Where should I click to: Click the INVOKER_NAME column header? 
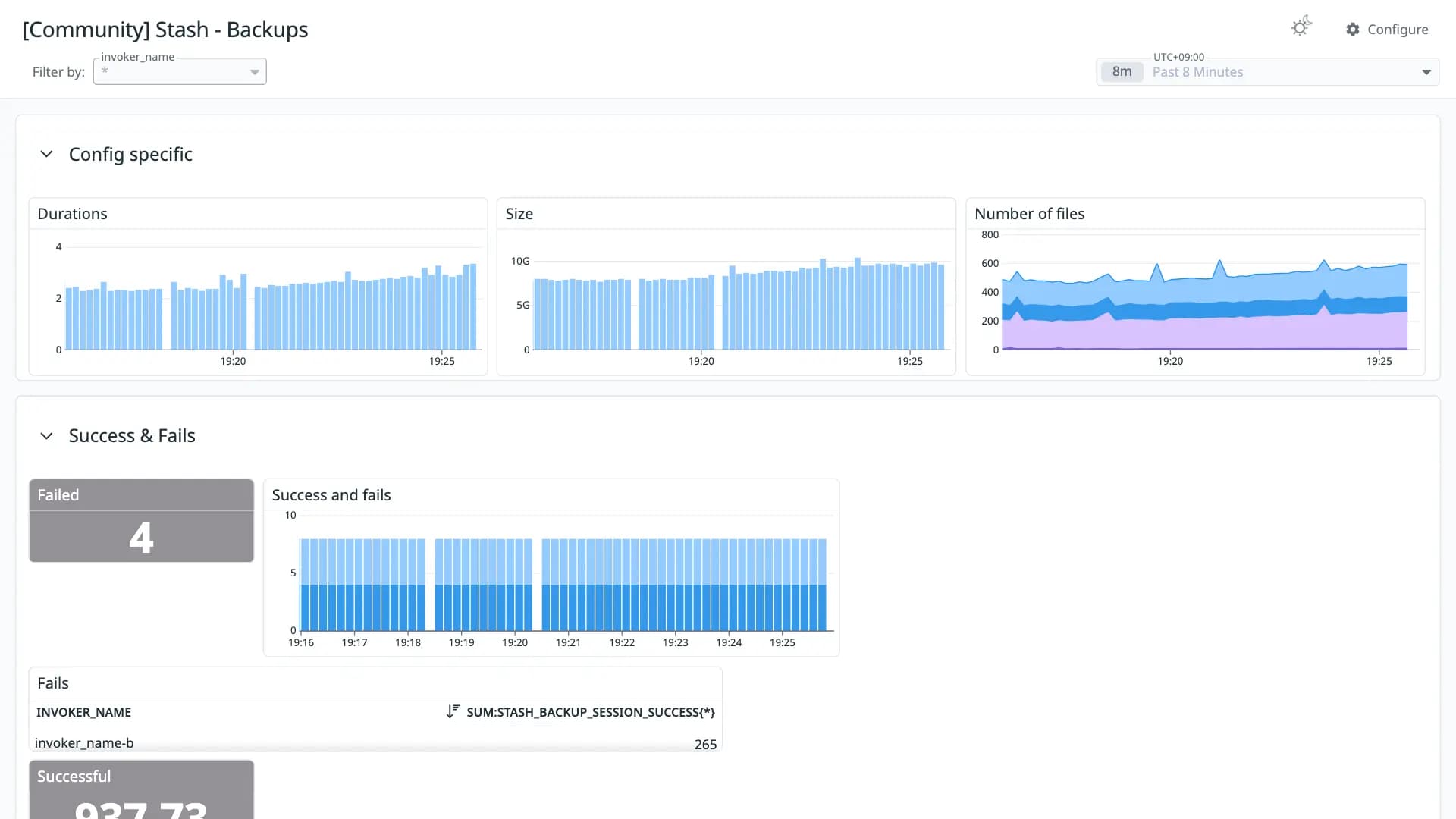[x=84, y=712]
